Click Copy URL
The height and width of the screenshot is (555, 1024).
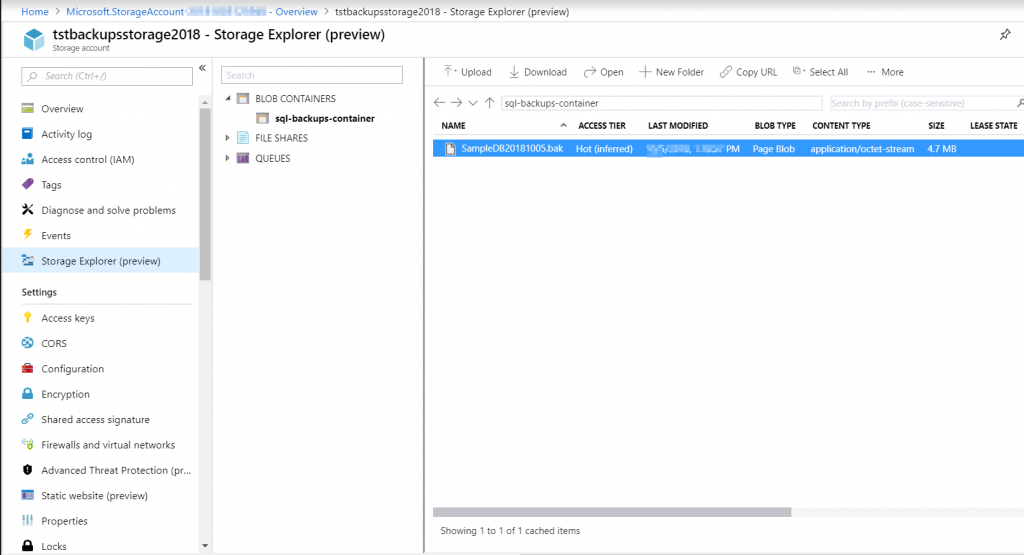point(748,72)
